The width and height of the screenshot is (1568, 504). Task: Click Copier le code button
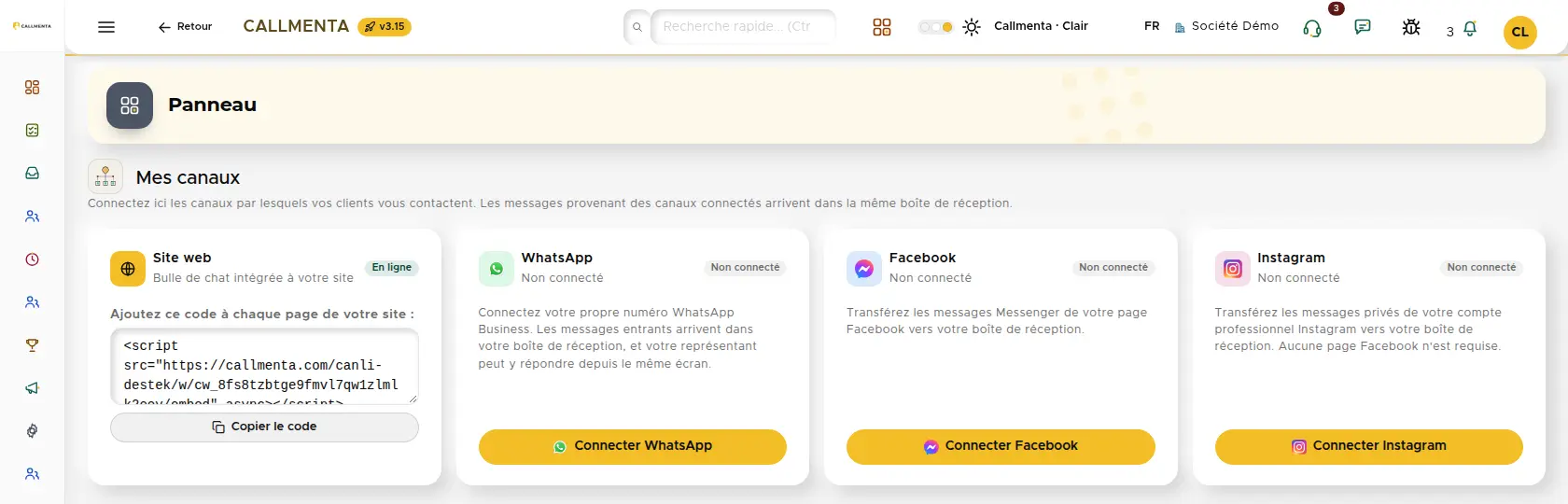pyautogui.click(x=264, y=427)
